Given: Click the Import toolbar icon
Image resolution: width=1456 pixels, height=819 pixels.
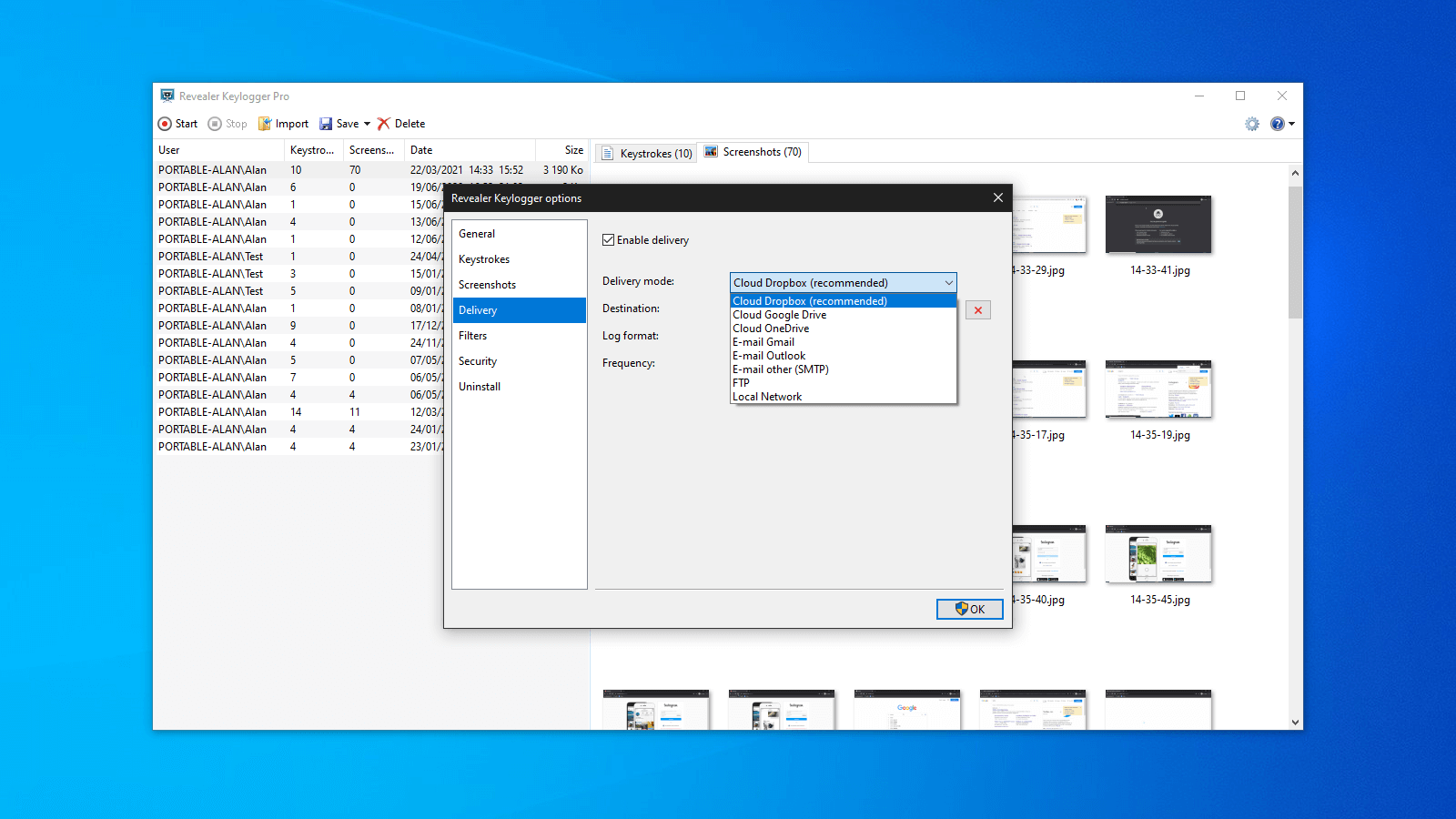Looking at the screenshot, I should pyautogui.click(x=265, y=124).
